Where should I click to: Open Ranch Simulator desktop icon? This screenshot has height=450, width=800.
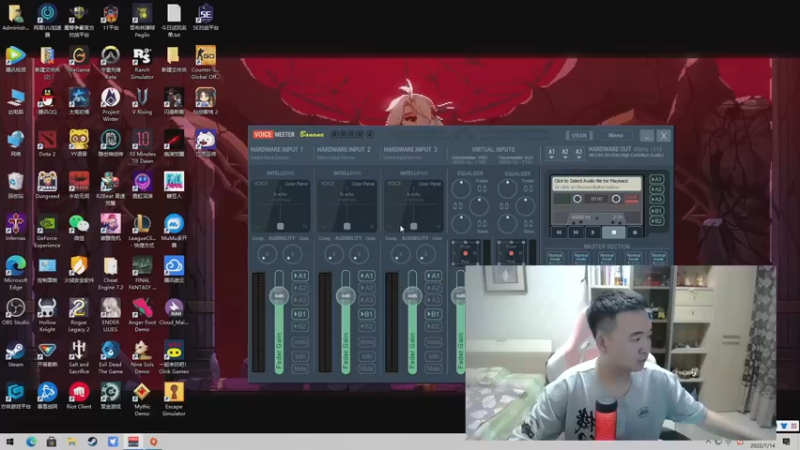(142, 63)
